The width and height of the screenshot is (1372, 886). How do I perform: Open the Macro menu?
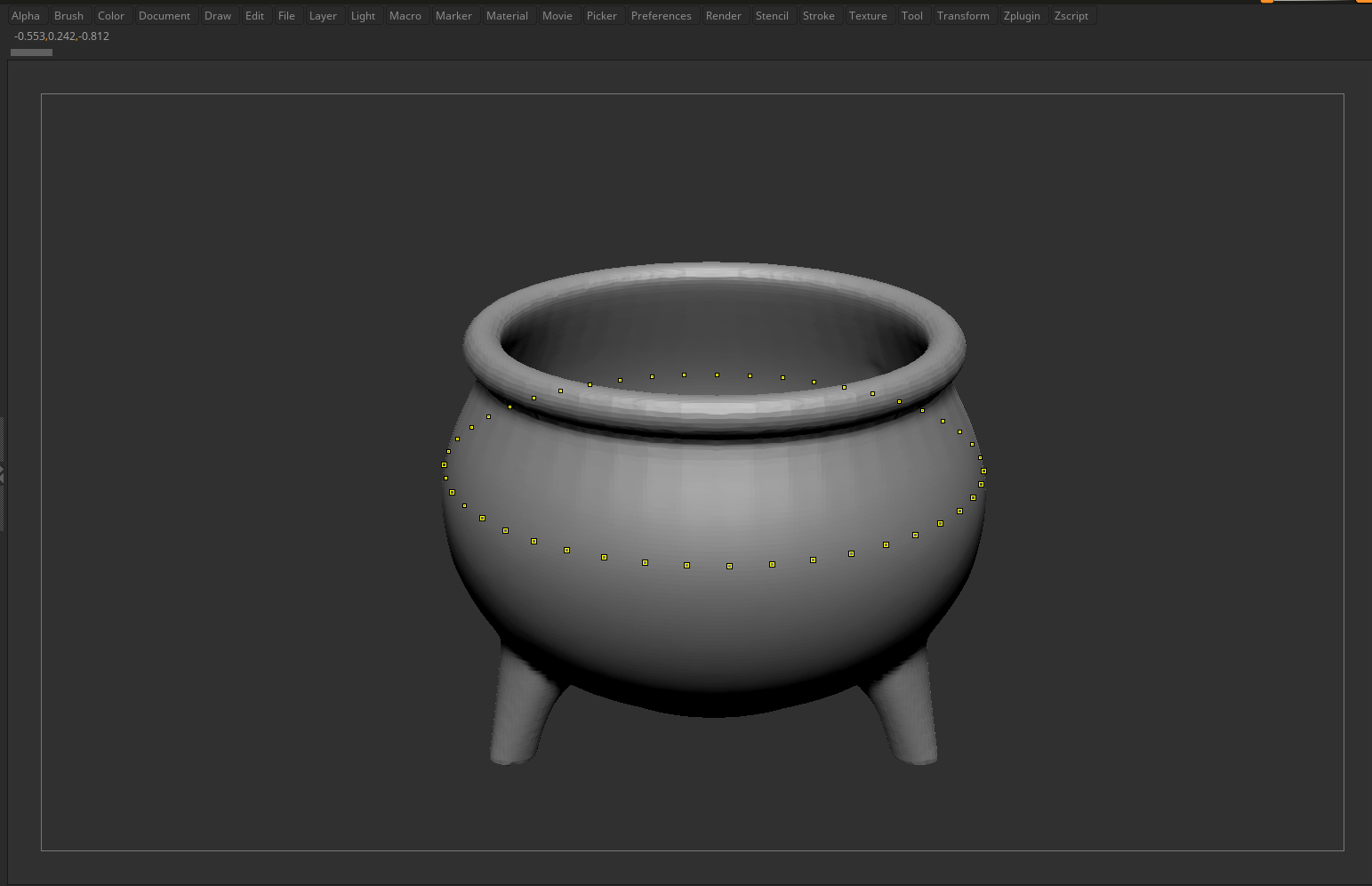(405, 16)
